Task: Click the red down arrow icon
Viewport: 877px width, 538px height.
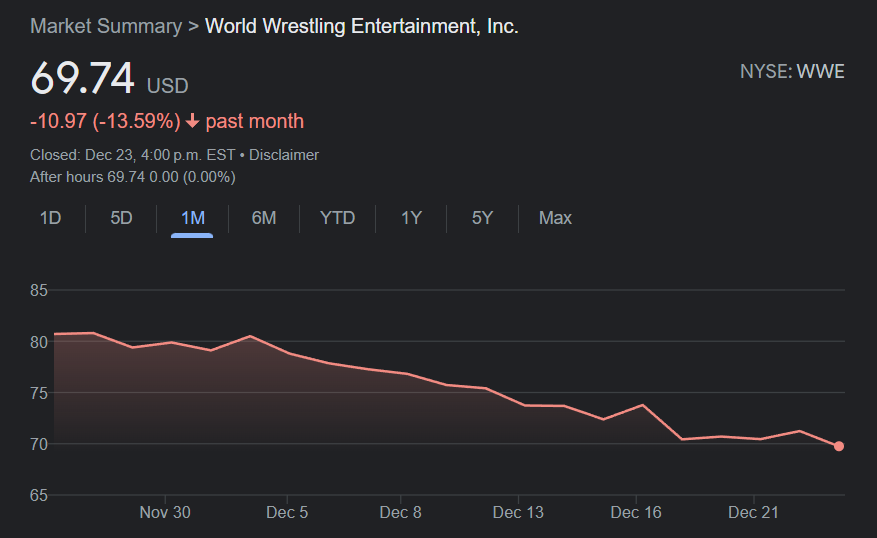Action: [193, 122]
